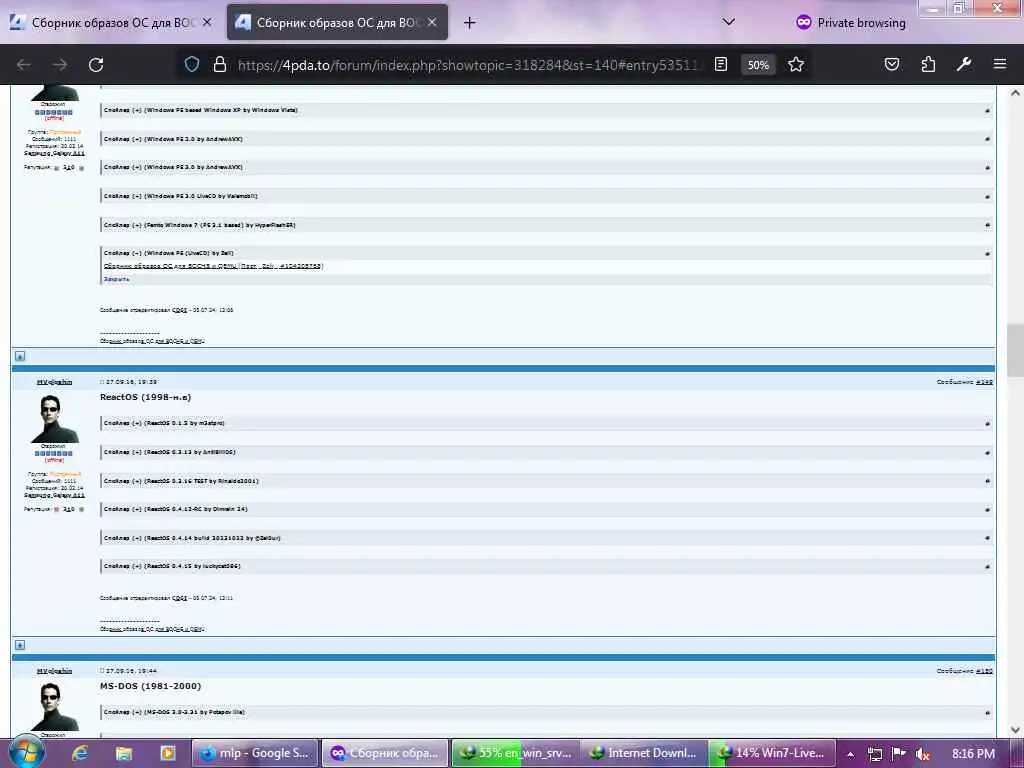Expand spoiler ReactOS 0.1.5
This screenshot has height=768, width=1024.
click(x=546, y=423)
